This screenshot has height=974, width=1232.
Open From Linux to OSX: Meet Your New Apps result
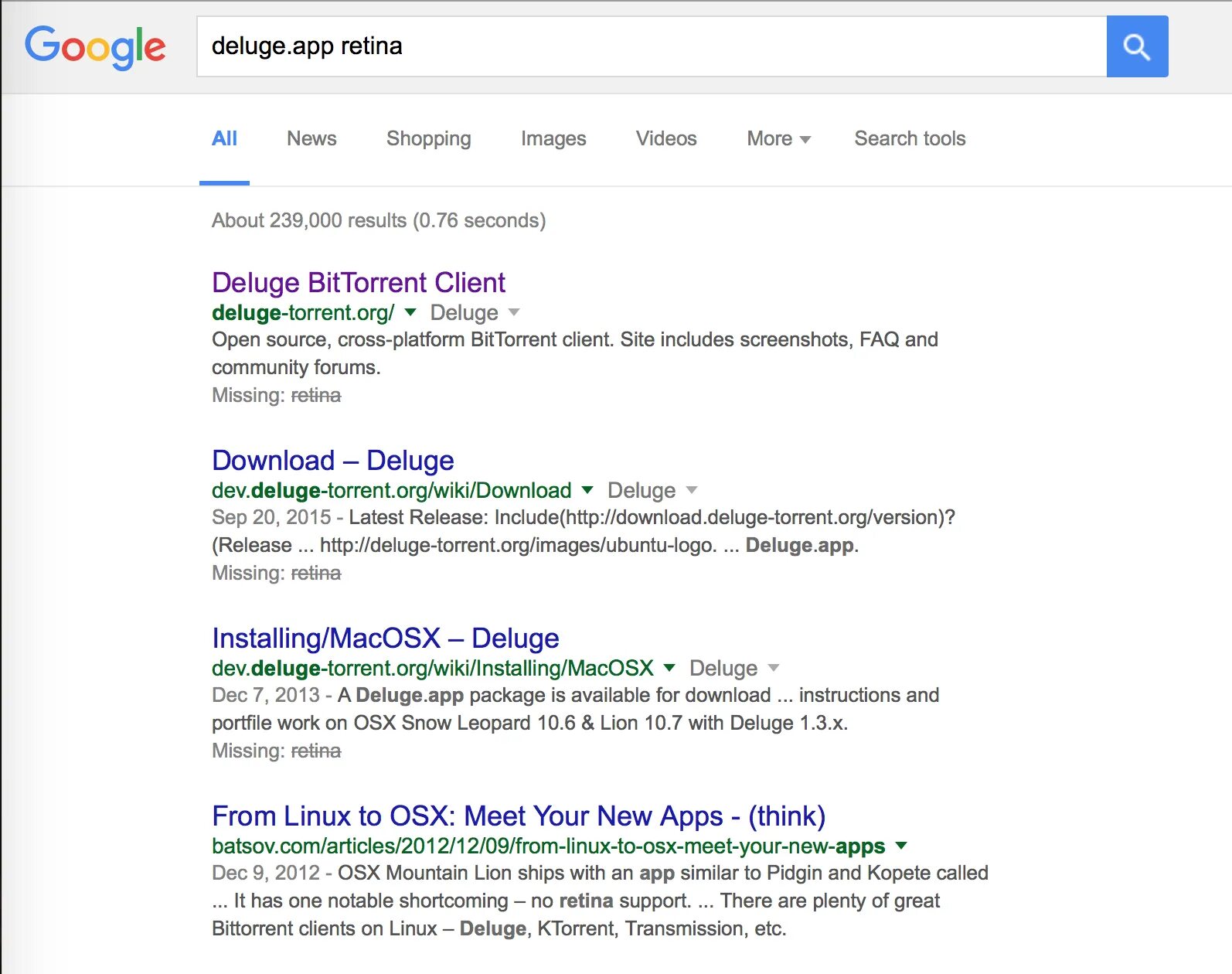point(519,816)
